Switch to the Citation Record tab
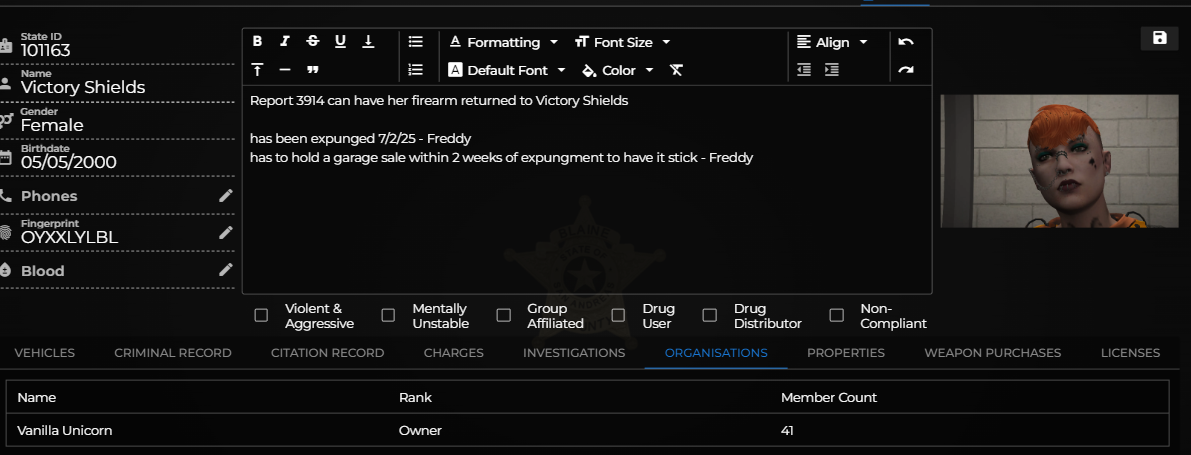Viewport: 1191px width, 455px height. click(327, 352)
